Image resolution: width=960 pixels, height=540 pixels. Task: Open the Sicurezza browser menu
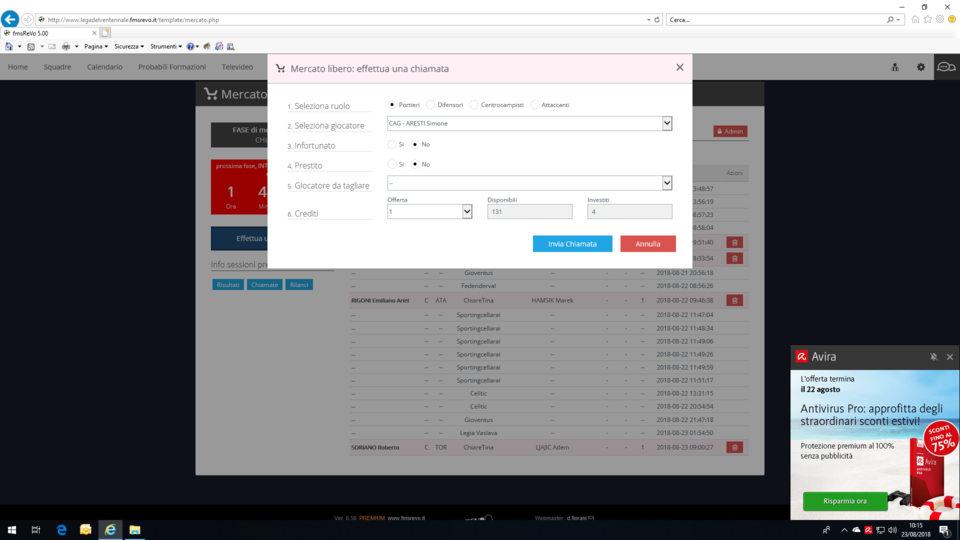coord(128,46)
